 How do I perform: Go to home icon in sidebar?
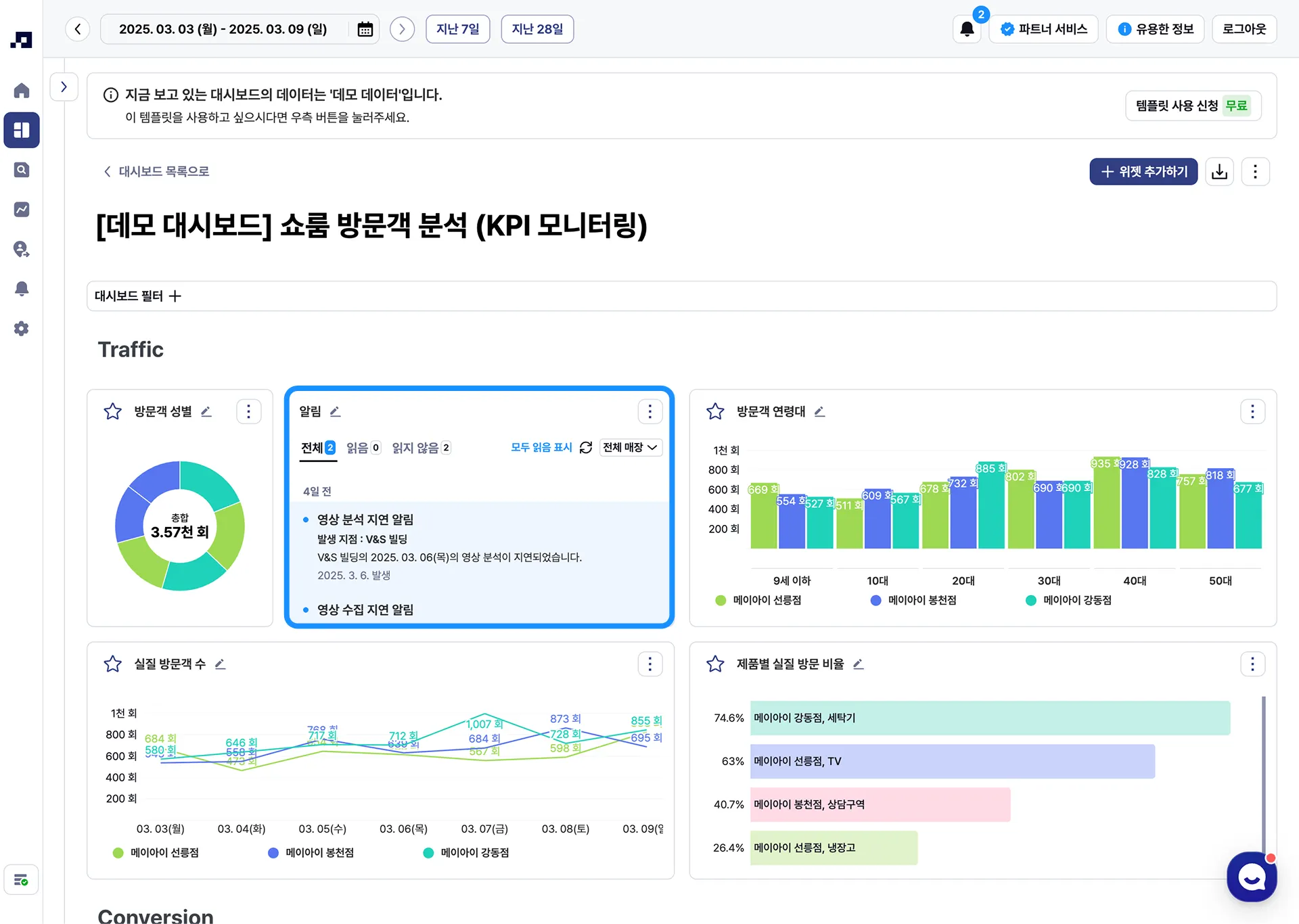point(22,91)
